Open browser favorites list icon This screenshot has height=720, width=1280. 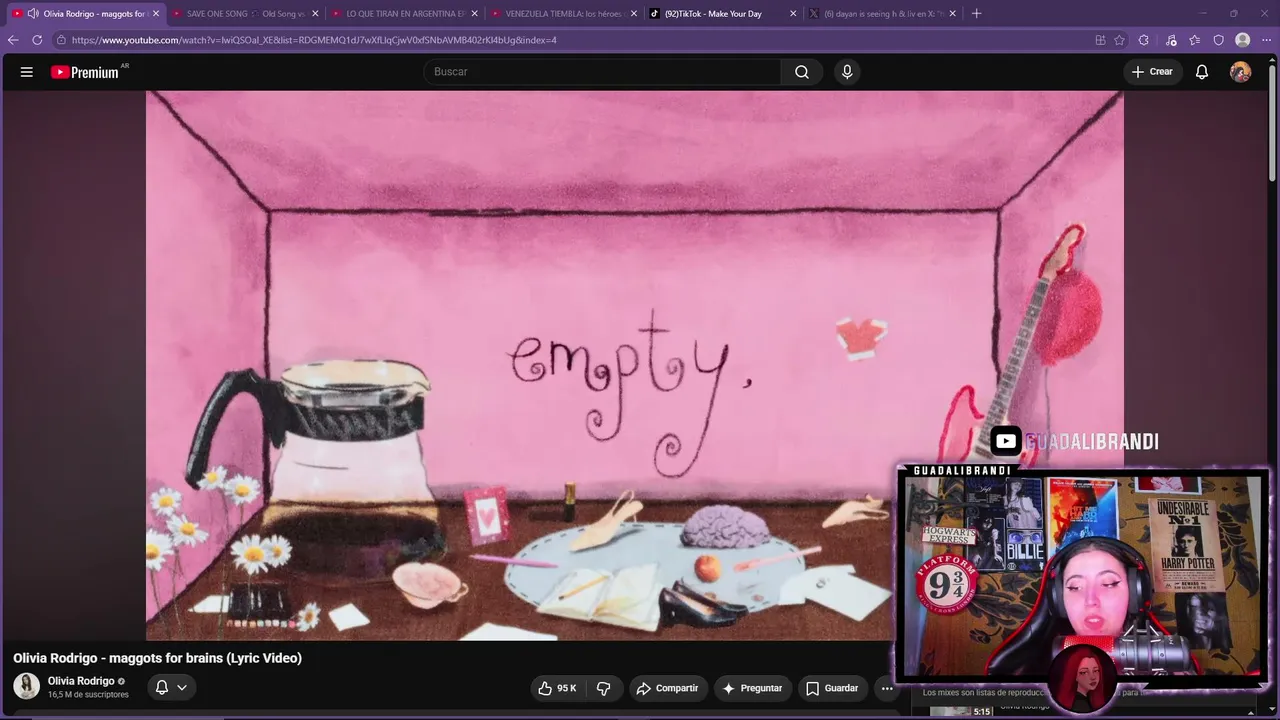(1195, 40)
